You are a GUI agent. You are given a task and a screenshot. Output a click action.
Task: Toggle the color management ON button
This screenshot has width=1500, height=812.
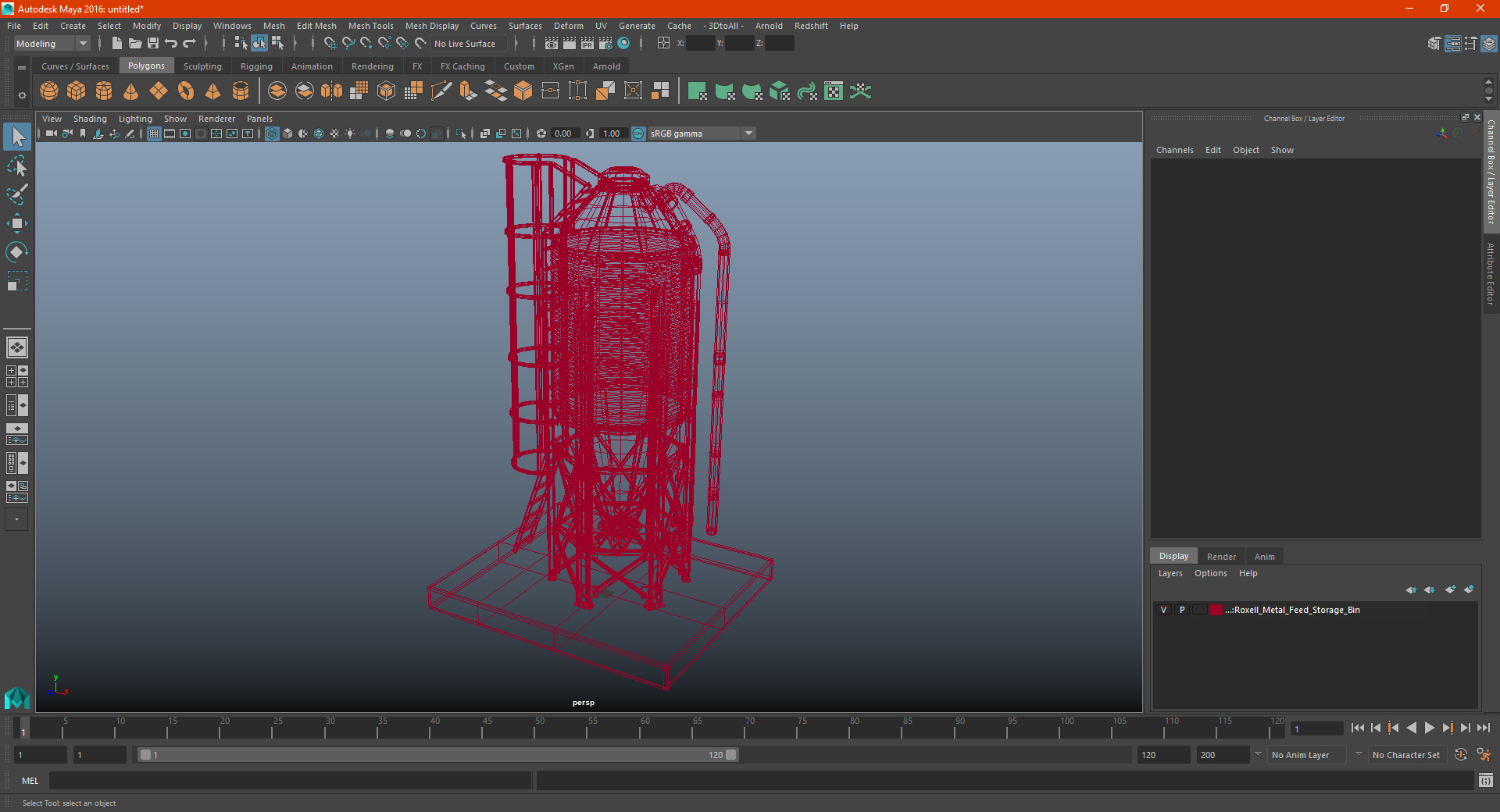638,134
